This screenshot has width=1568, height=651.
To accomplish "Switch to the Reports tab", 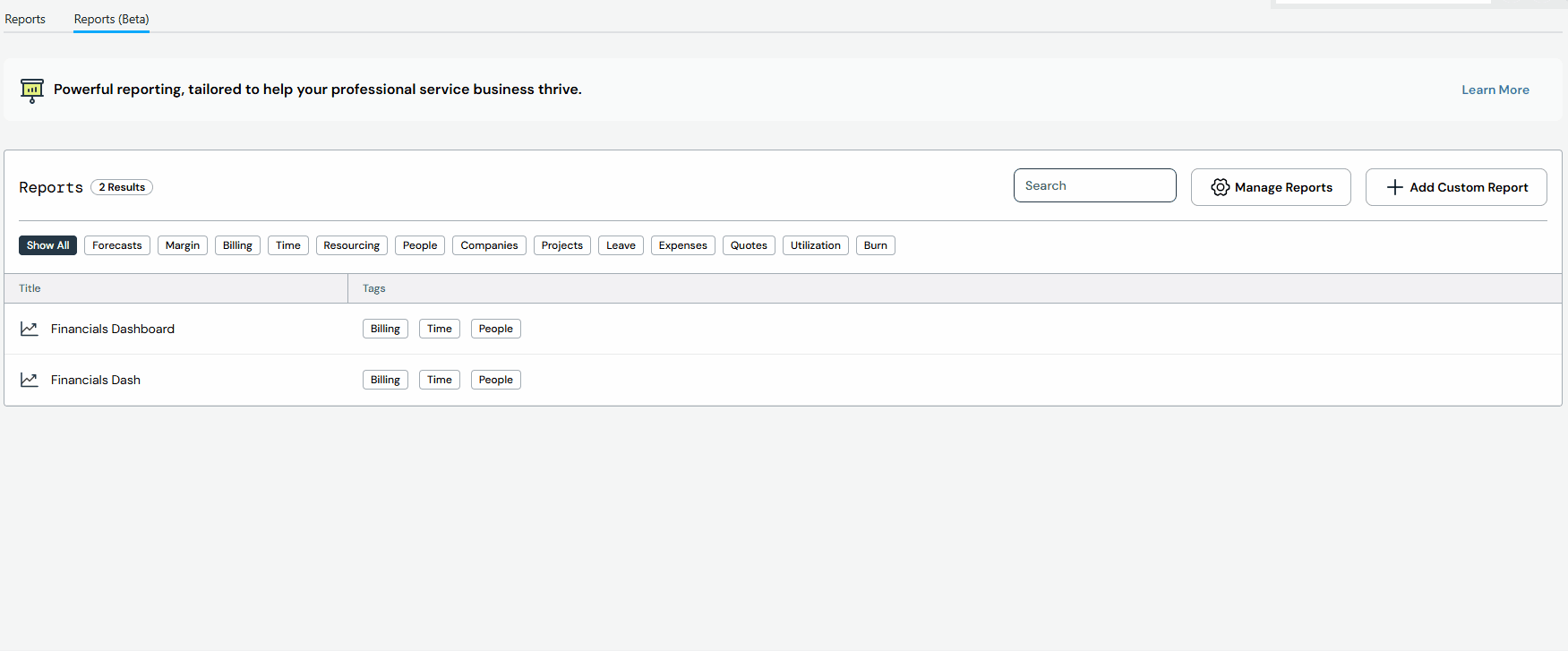I will (25, 19).
